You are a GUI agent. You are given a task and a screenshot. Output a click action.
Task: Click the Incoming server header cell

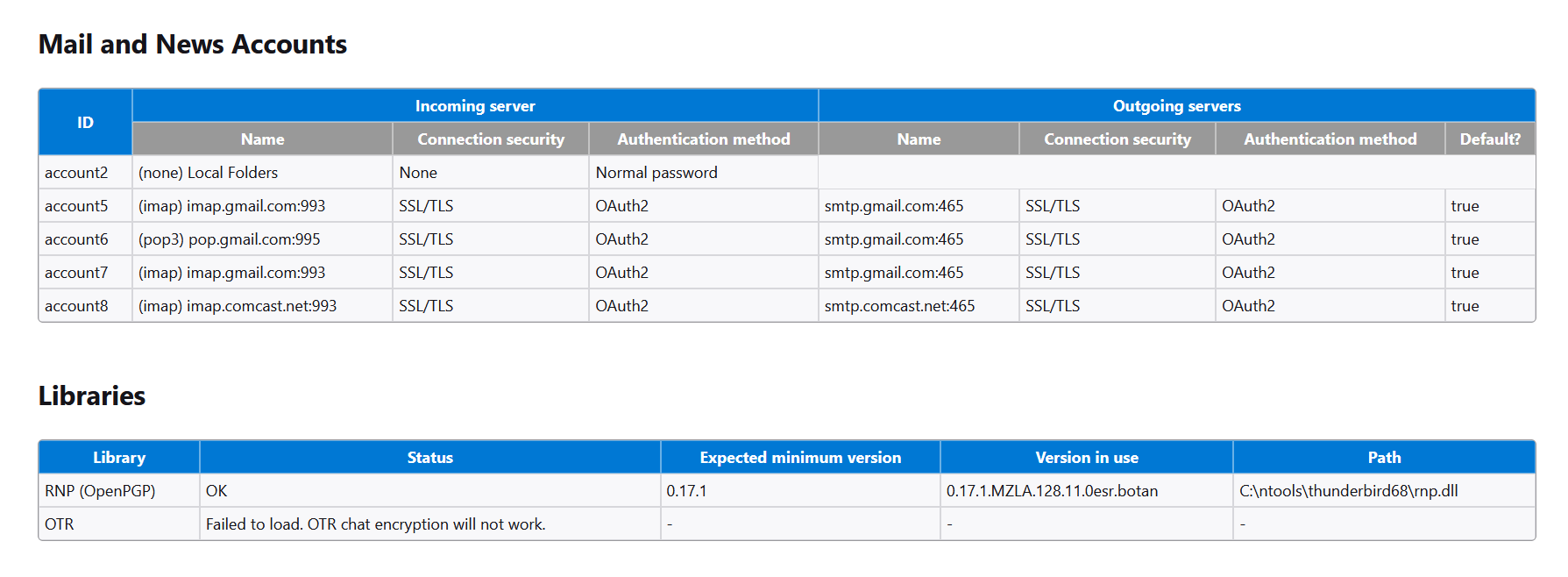coord(474,106)
